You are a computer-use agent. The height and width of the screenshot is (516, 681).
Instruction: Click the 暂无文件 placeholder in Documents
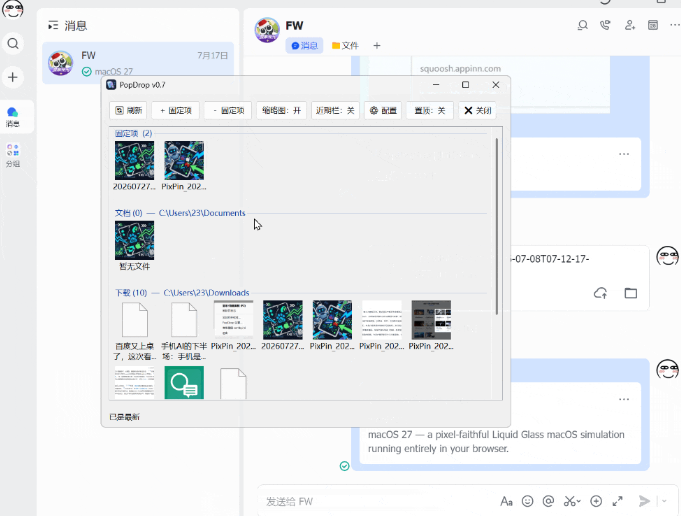tap(134, 246)
